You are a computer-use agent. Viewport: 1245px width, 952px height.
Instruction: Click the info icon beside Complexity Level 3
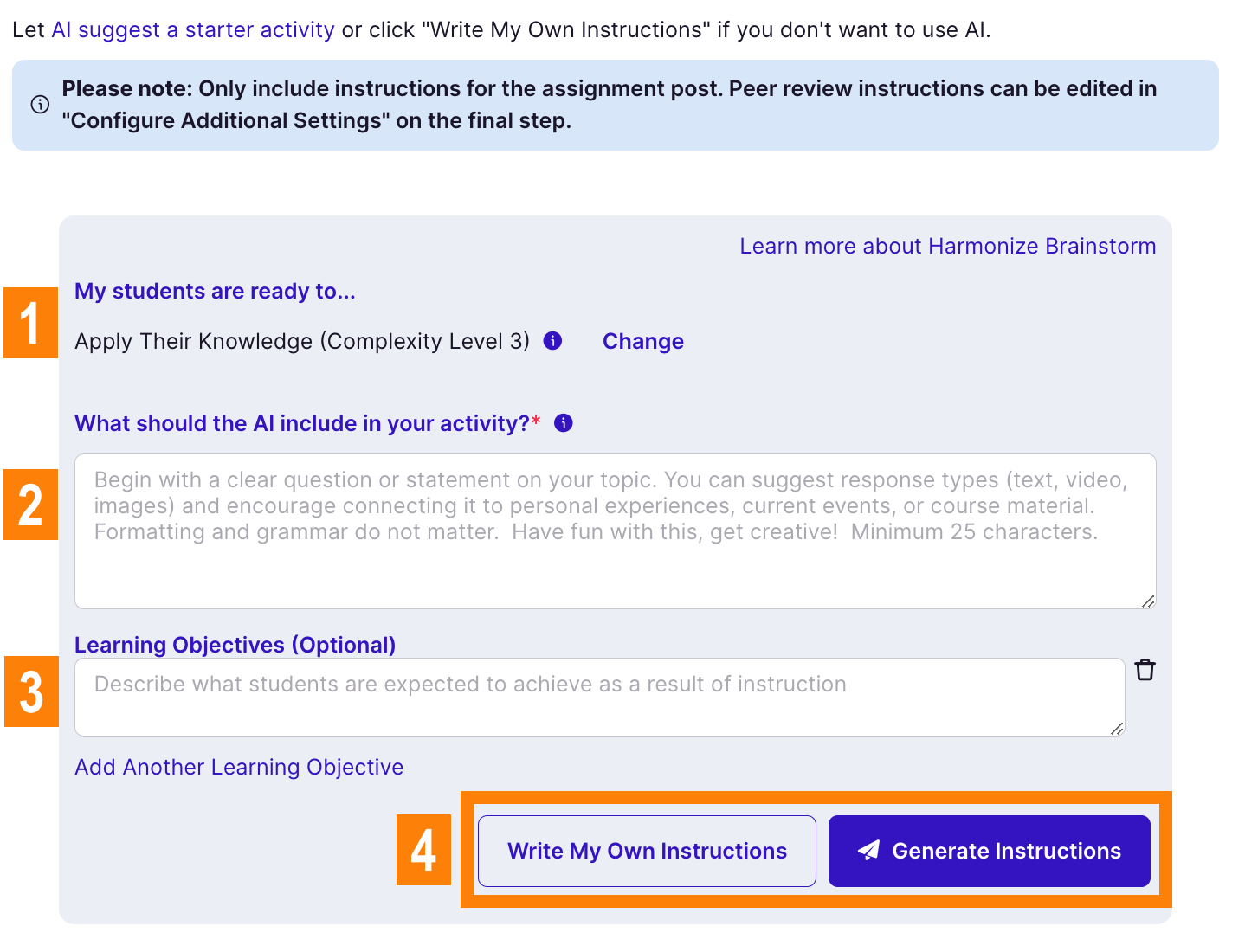coord(552,341)
